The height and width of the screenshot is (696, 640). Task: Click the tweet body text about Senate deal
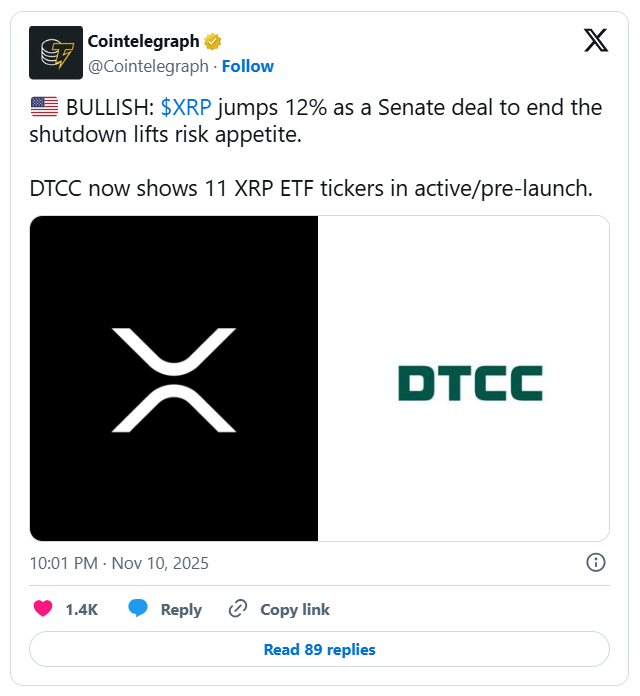[316, 121]
